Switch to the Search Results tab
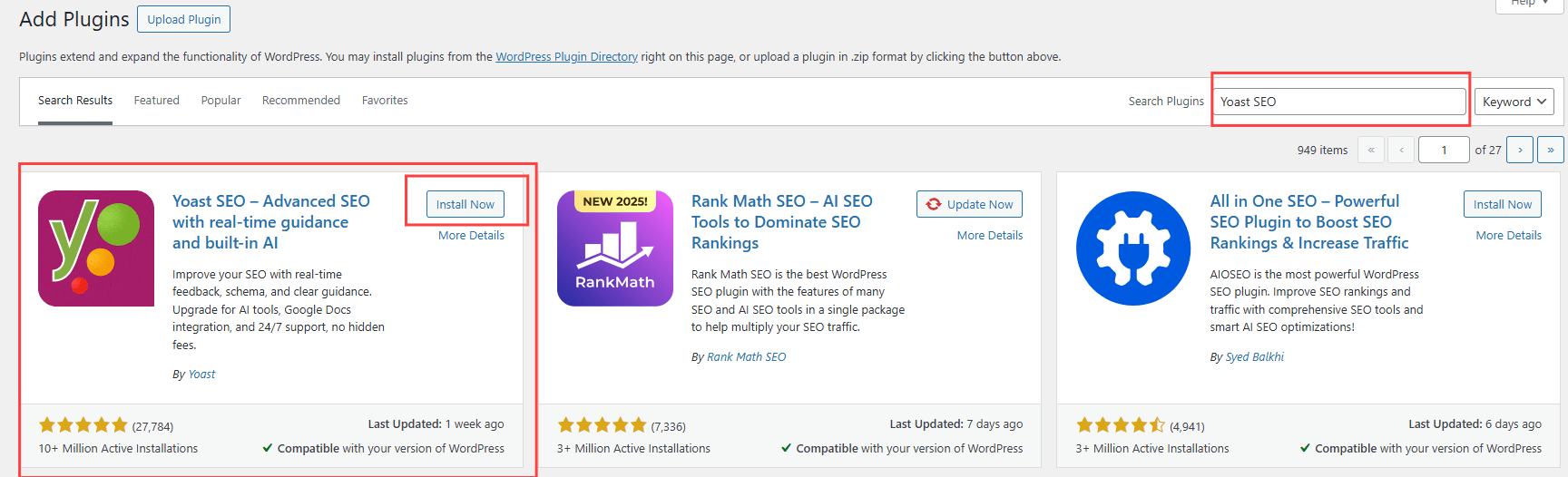The image size is (1568, 477). tap(75, 101)
